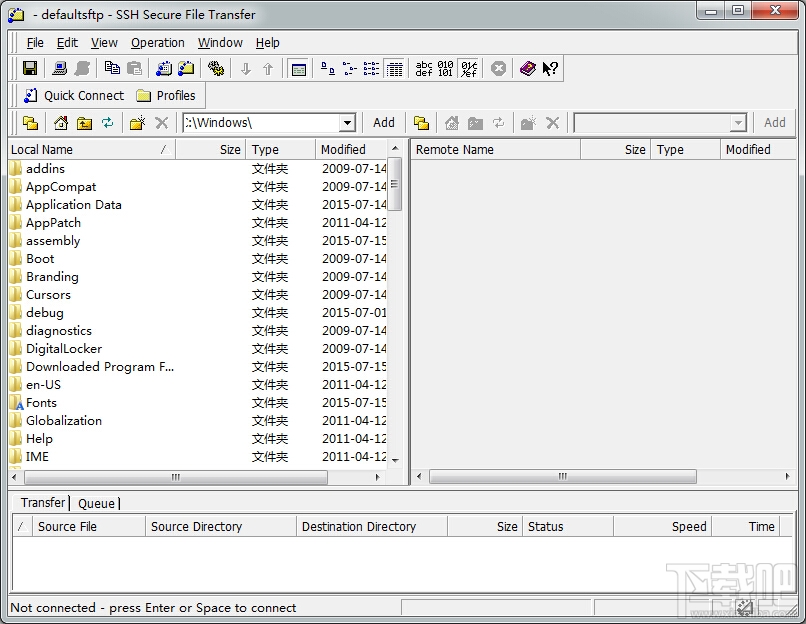Sort transfers by Status column
Screen dimensions: 806x624
pos(567,527)
